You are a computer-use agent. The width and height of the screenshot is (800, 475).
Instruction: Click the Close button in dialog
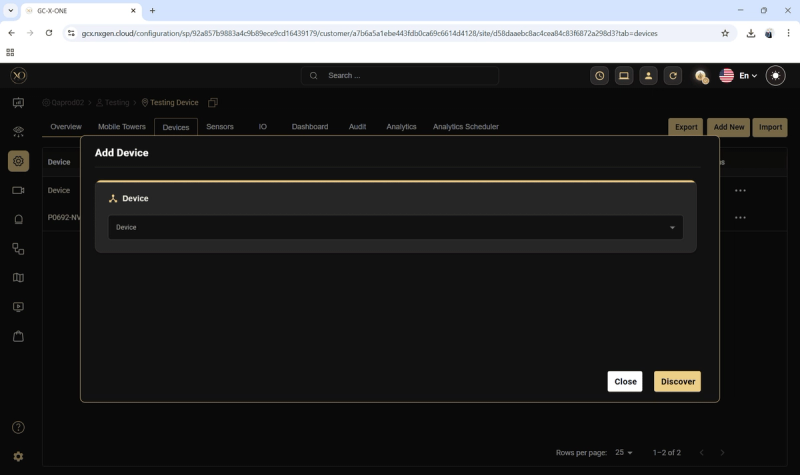click(625, 381)
